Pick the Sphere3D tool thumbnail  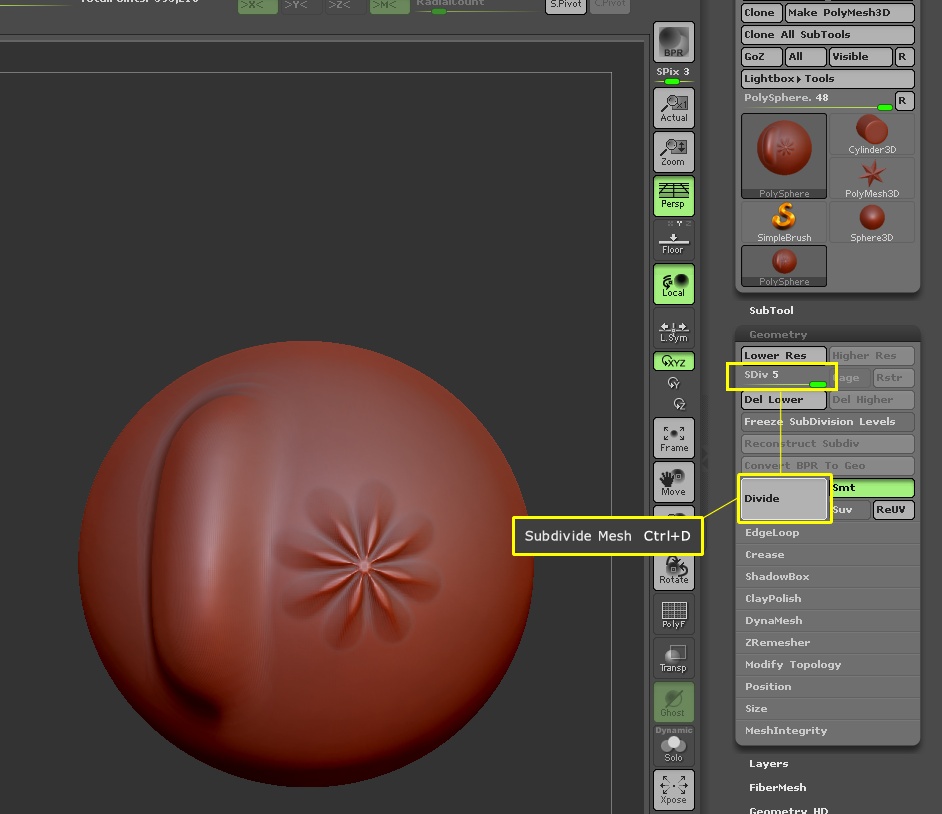872,222
